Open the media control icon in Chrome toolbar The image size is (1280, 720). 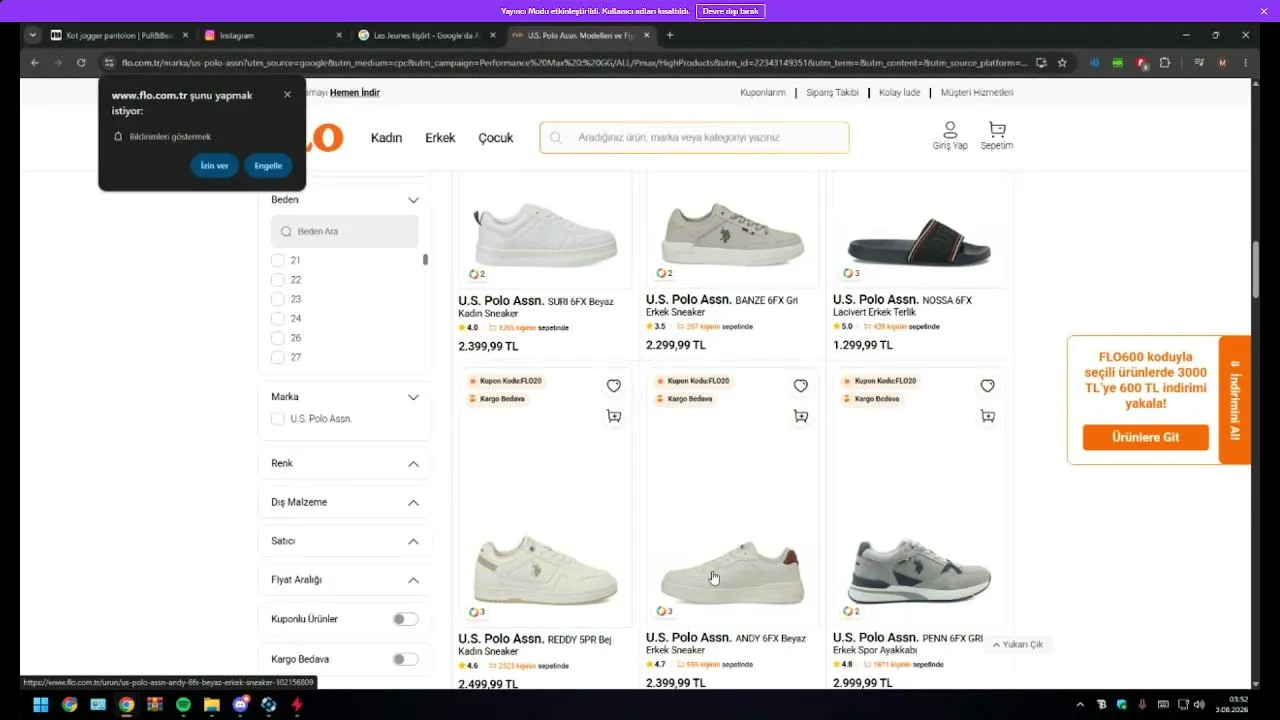tap(1198, 63)
